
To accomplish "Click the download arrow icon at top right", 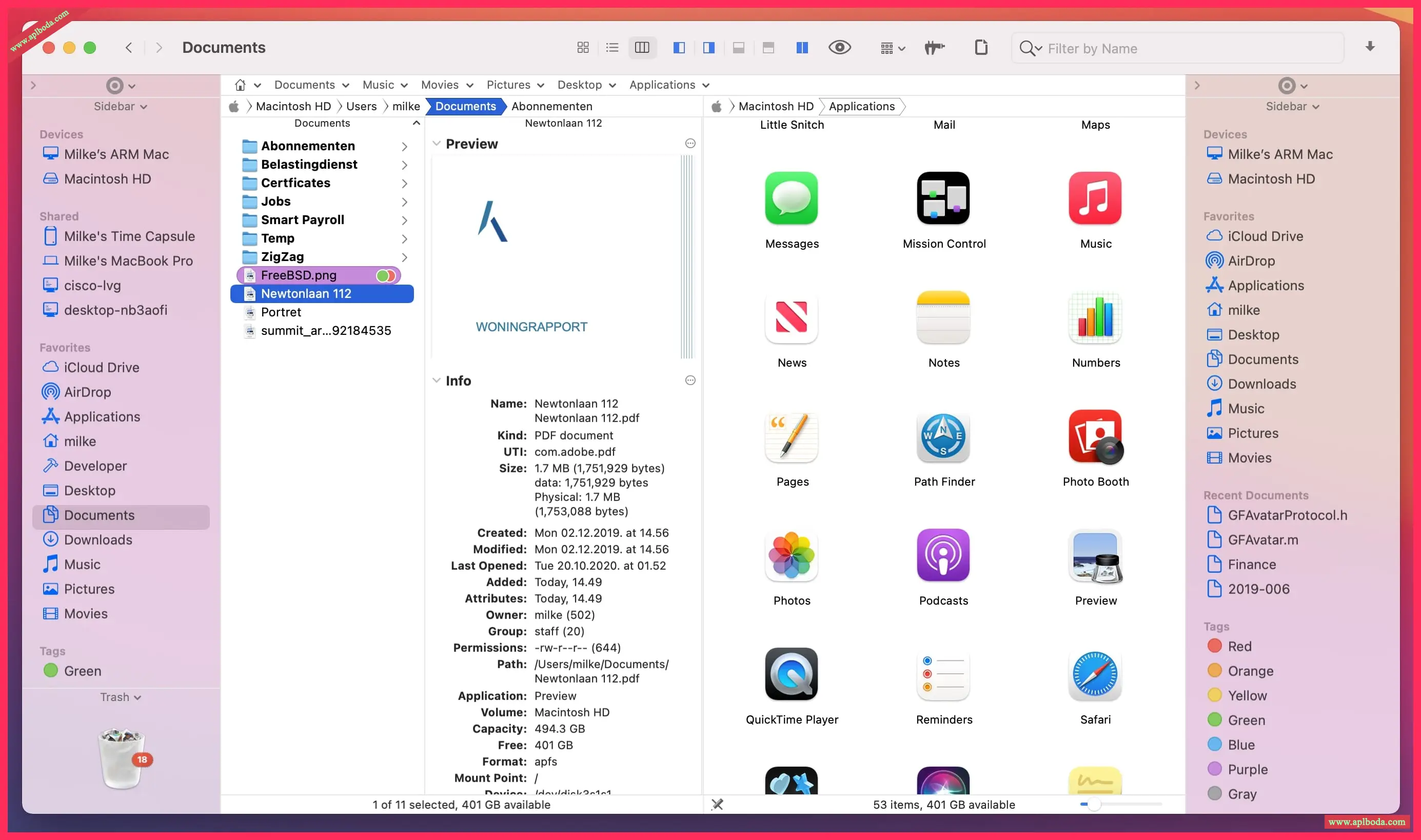I will pyautogui.click(x=1370, y=47).
